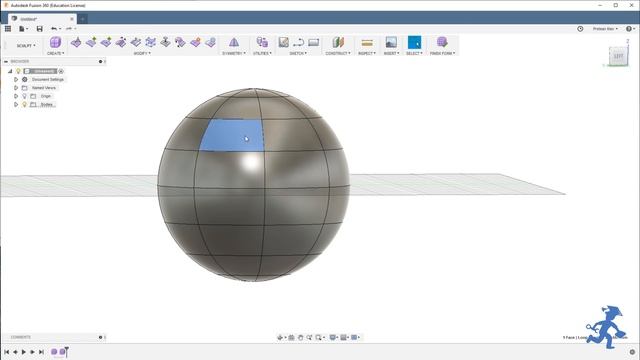This screenshot has width=640, height=360.
Task: Open a new design tab with plus
Action: point(82,19)
